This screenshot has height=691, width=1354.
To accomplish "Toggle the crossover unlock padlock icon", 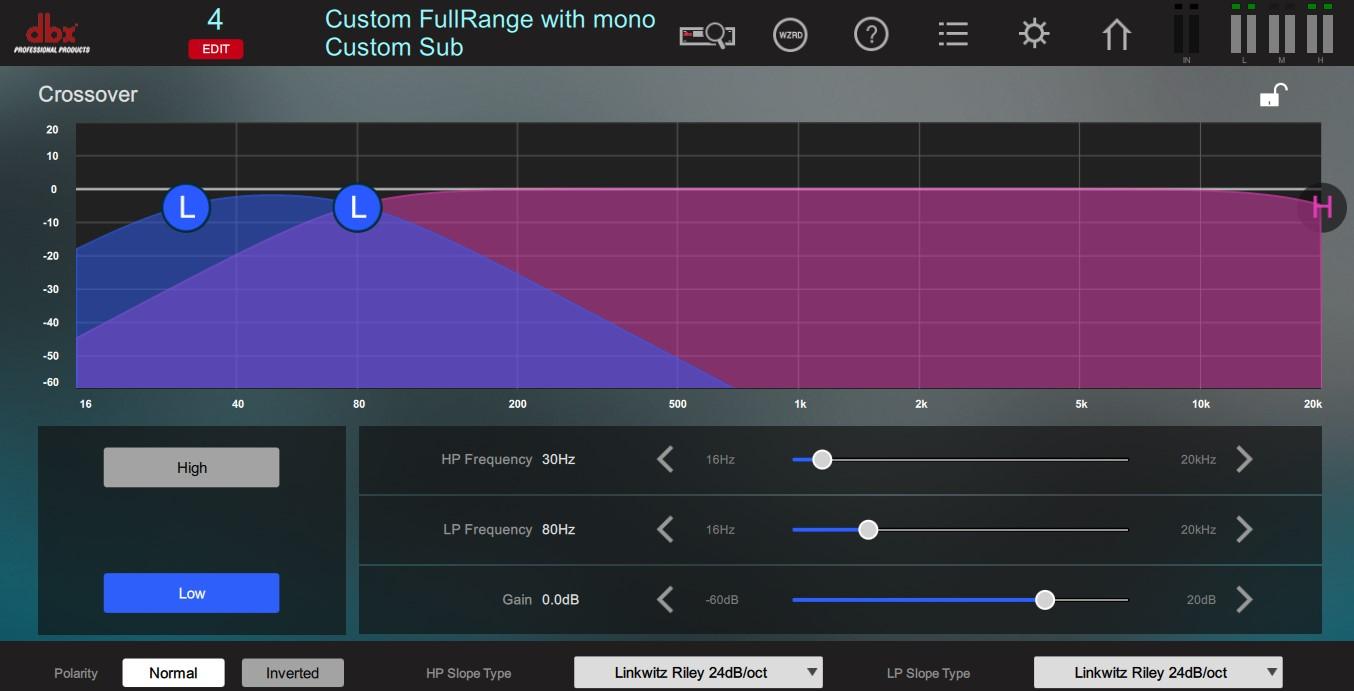I will [1272, 95].
